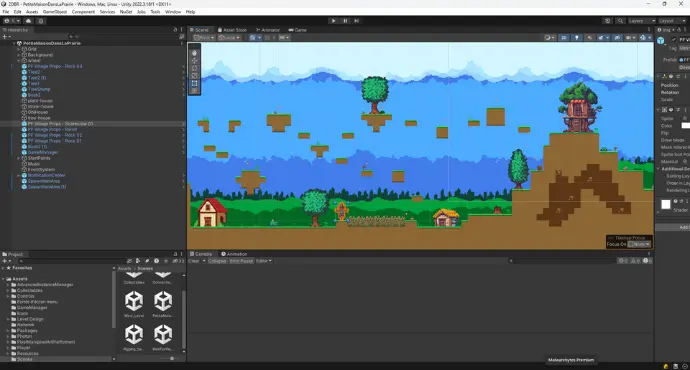The height and width of the screenshot is (370, 690).
Task: Switch to the Game tab
Action: coord(297,30)
